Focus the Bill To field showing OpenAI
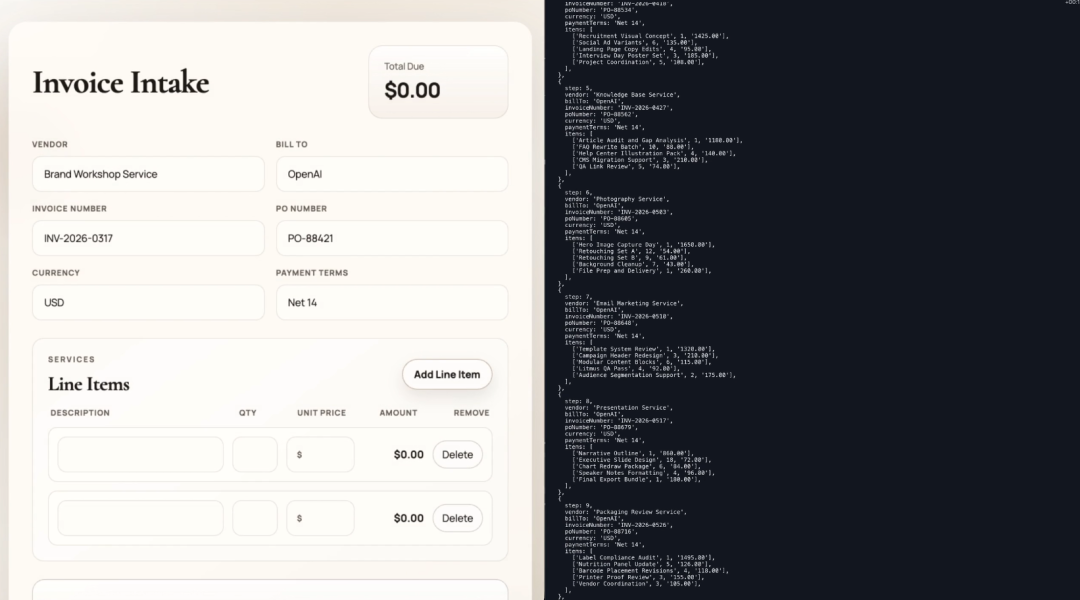 (391, 174)
